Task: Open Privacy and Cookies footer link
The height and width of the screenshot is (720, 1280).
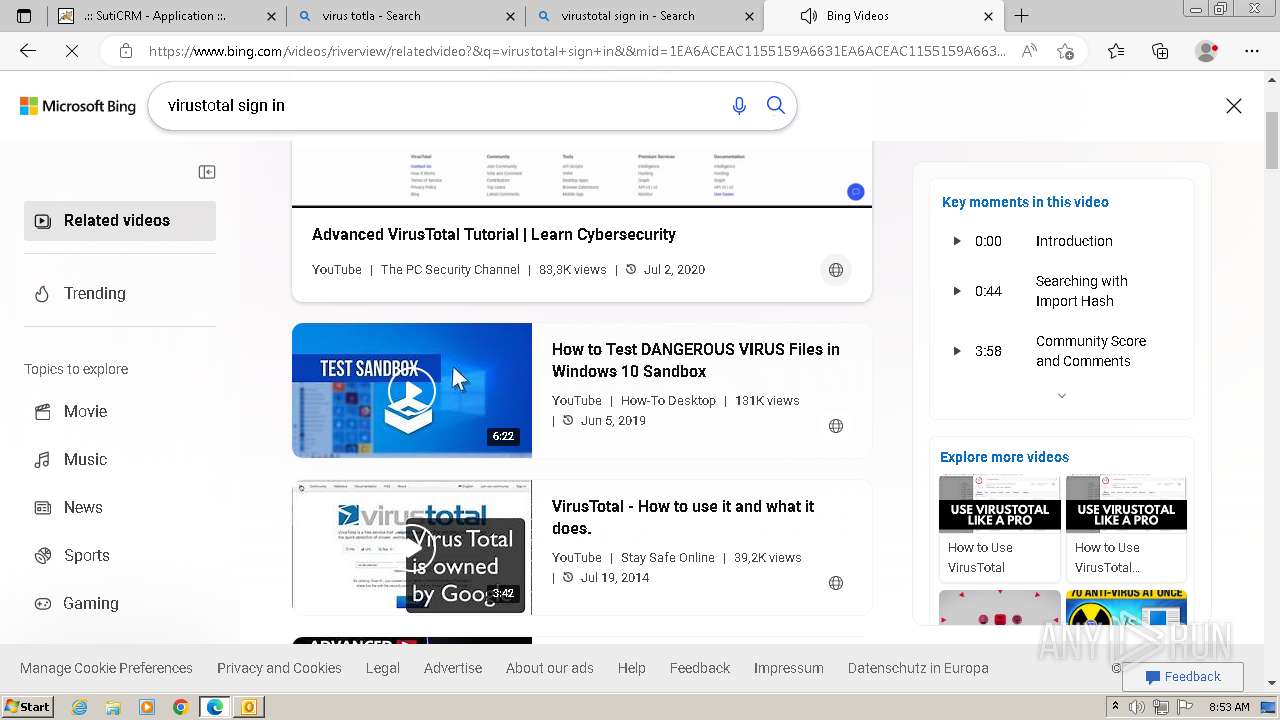Action: (279, 668)
